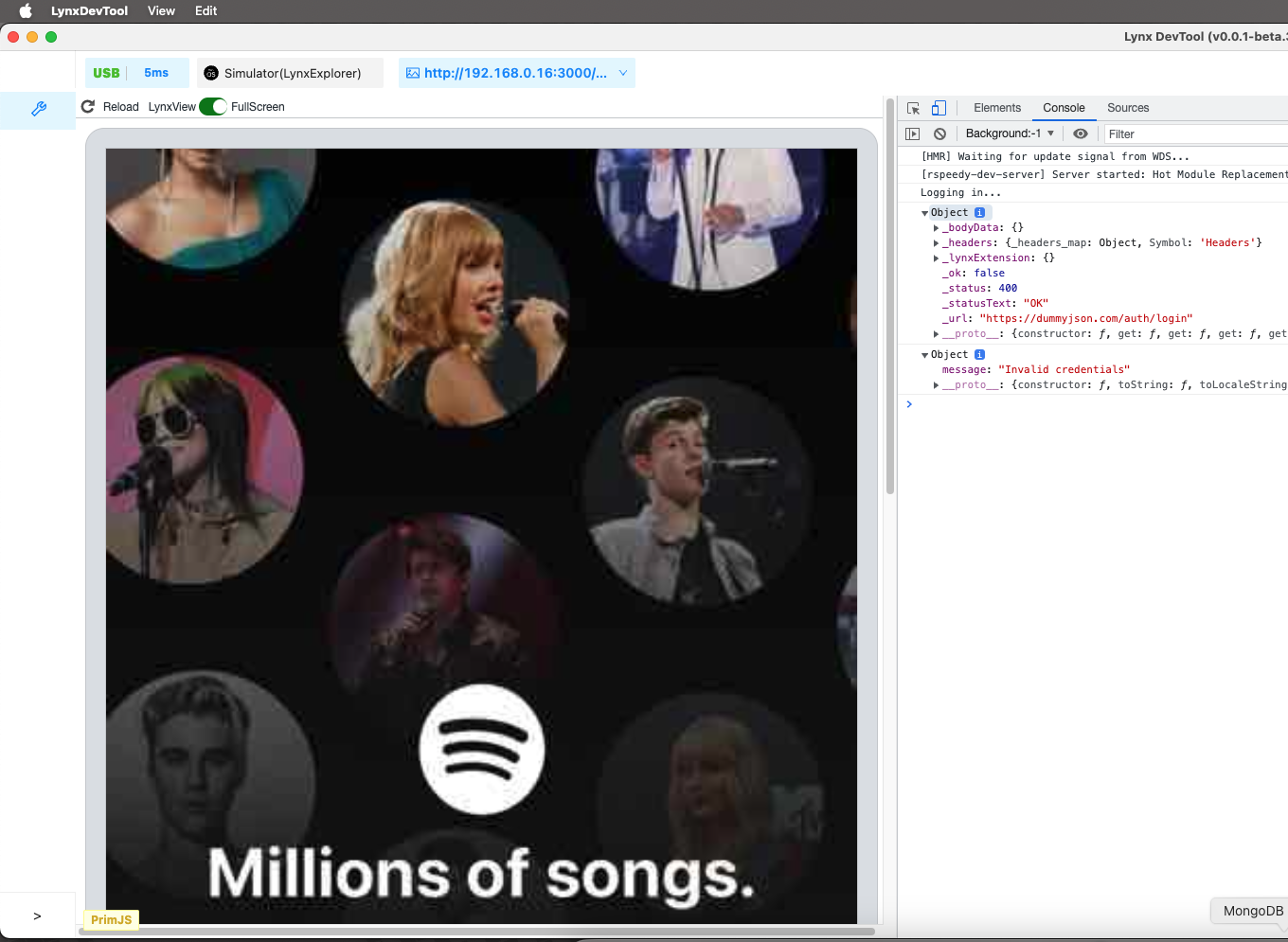1288x942 pixels.
Task: Click the "Millions of songs." heading
Action: pos(481,874)
